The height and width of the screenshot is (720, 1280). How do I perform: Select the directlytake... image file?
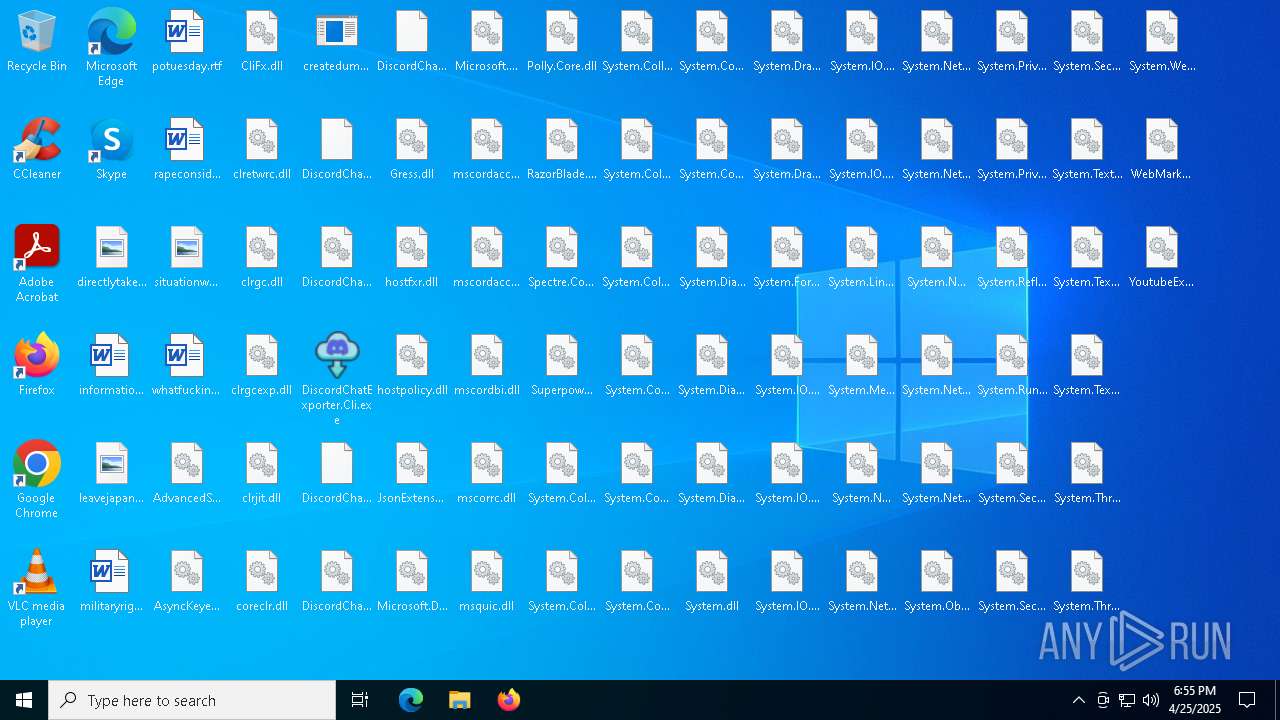pos(112,258)
